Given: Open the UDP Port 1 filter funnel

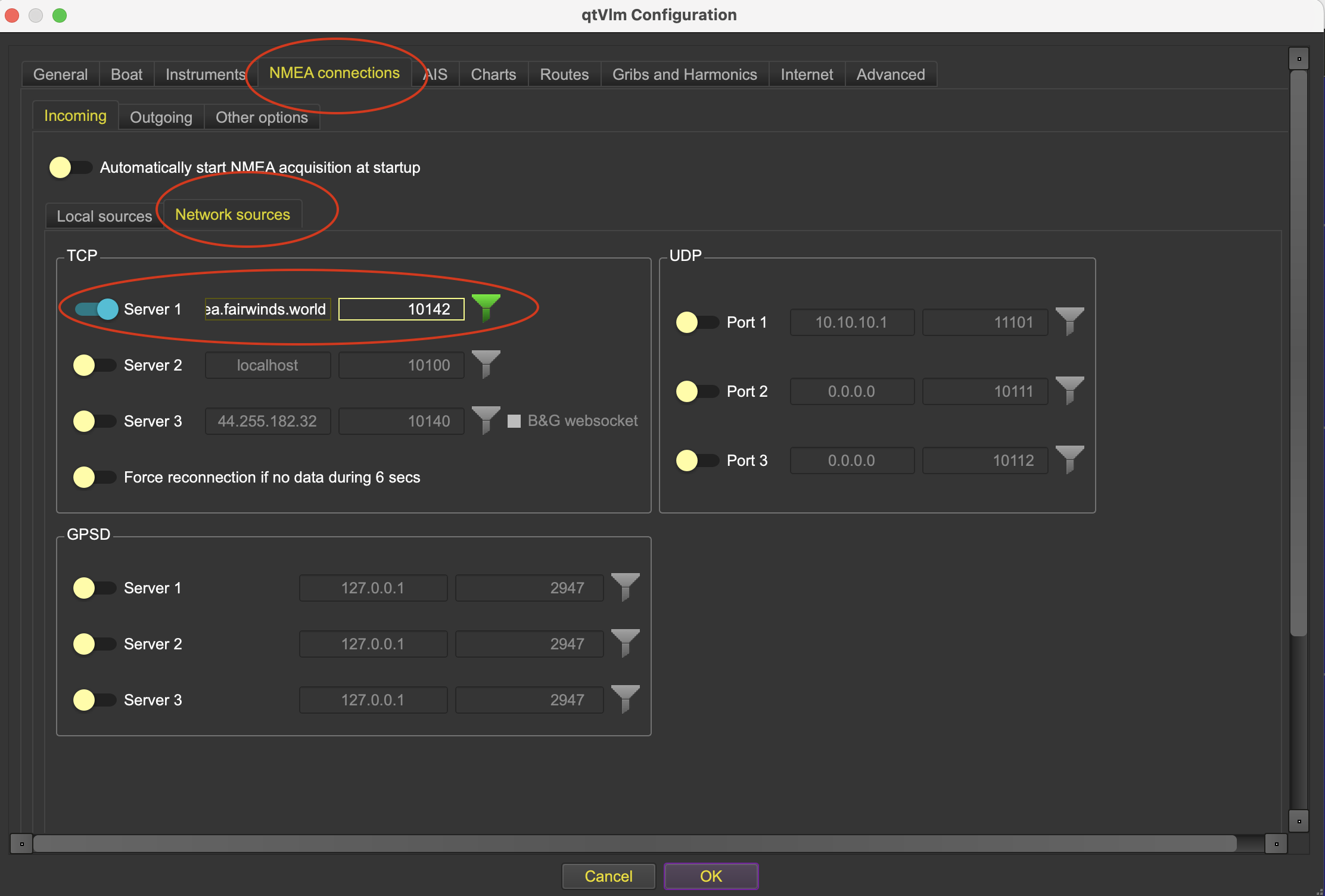Looking at the screenshot, I should point(1069,321).
